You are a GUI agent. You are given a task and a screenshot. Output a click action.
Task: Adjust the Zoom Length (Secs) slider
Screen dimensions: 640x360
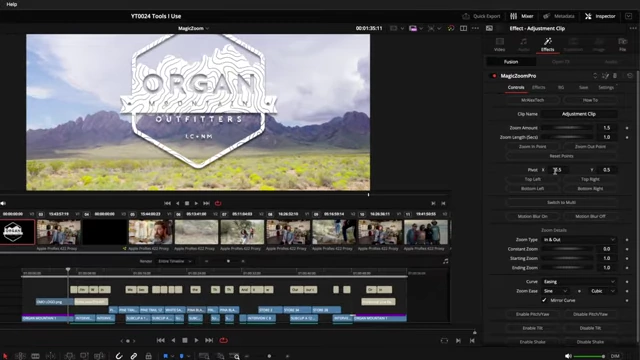[x=567, y=137]
